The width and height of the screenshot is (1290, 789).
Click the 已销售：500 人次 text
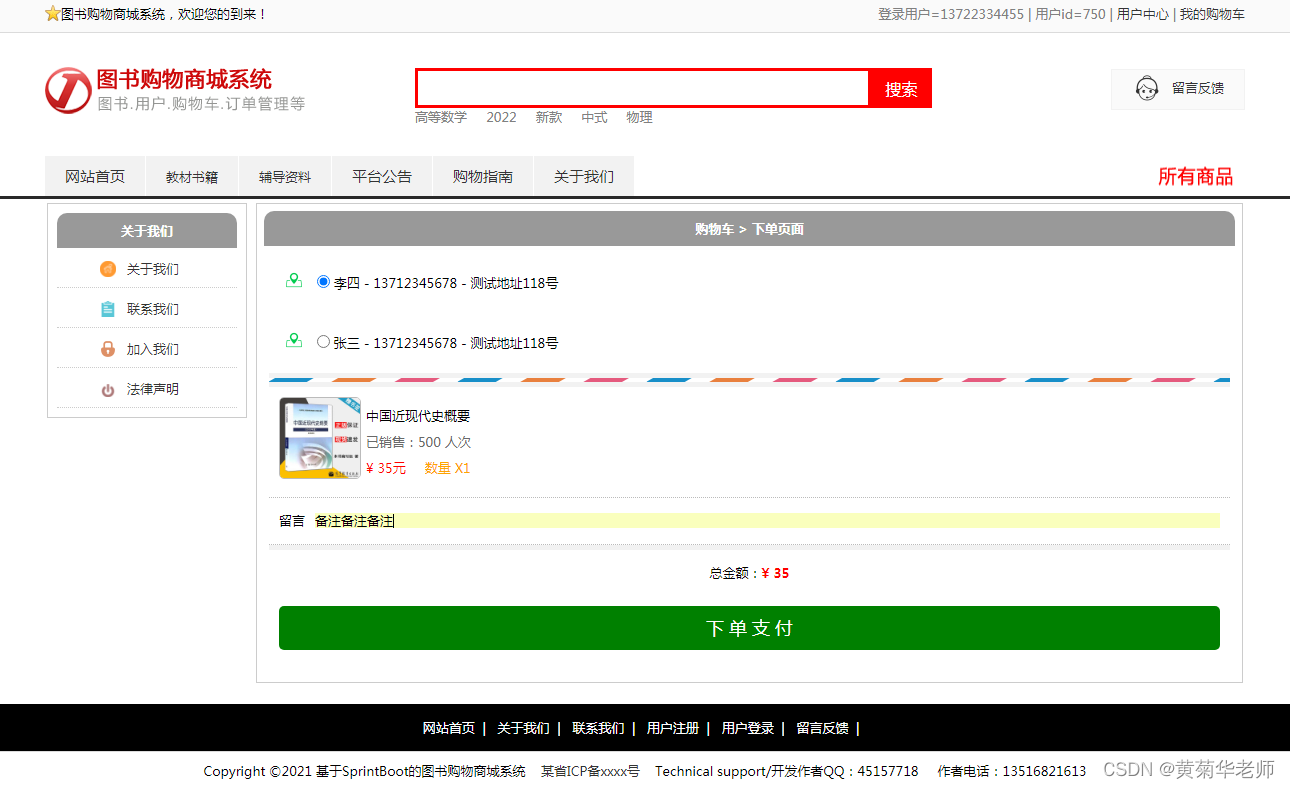click(x=418, y=442)
